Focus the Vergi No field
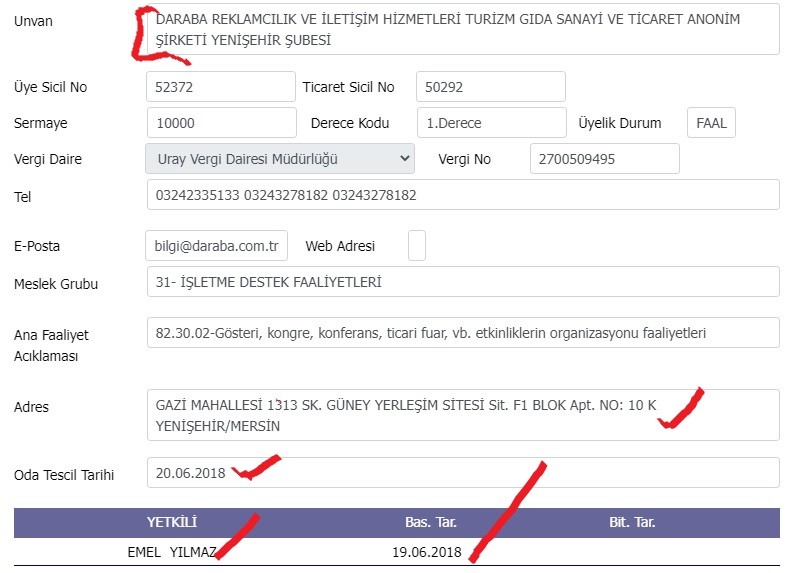Image resolution: width=794 pixels, height=573 pixels. coord(605,158)
